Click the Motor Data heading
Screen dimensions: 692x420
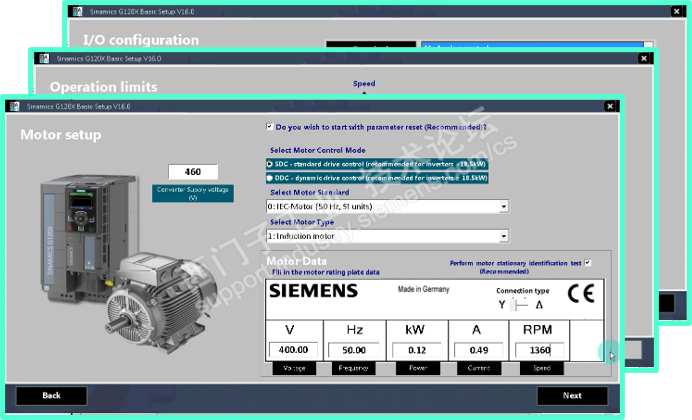297,261
